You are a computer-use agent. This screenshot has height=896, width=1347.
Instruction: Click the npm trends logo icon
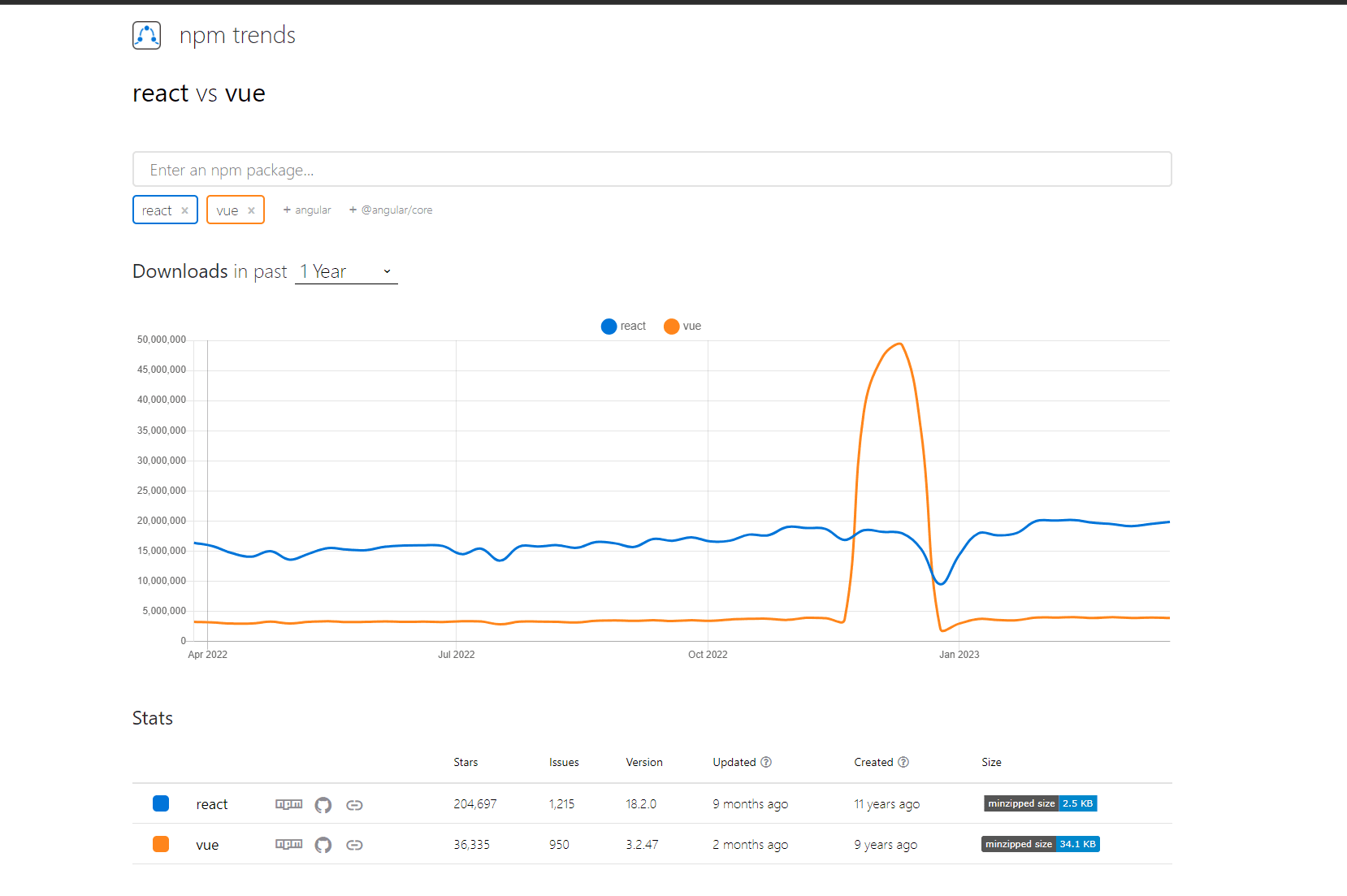pos(147,36)
